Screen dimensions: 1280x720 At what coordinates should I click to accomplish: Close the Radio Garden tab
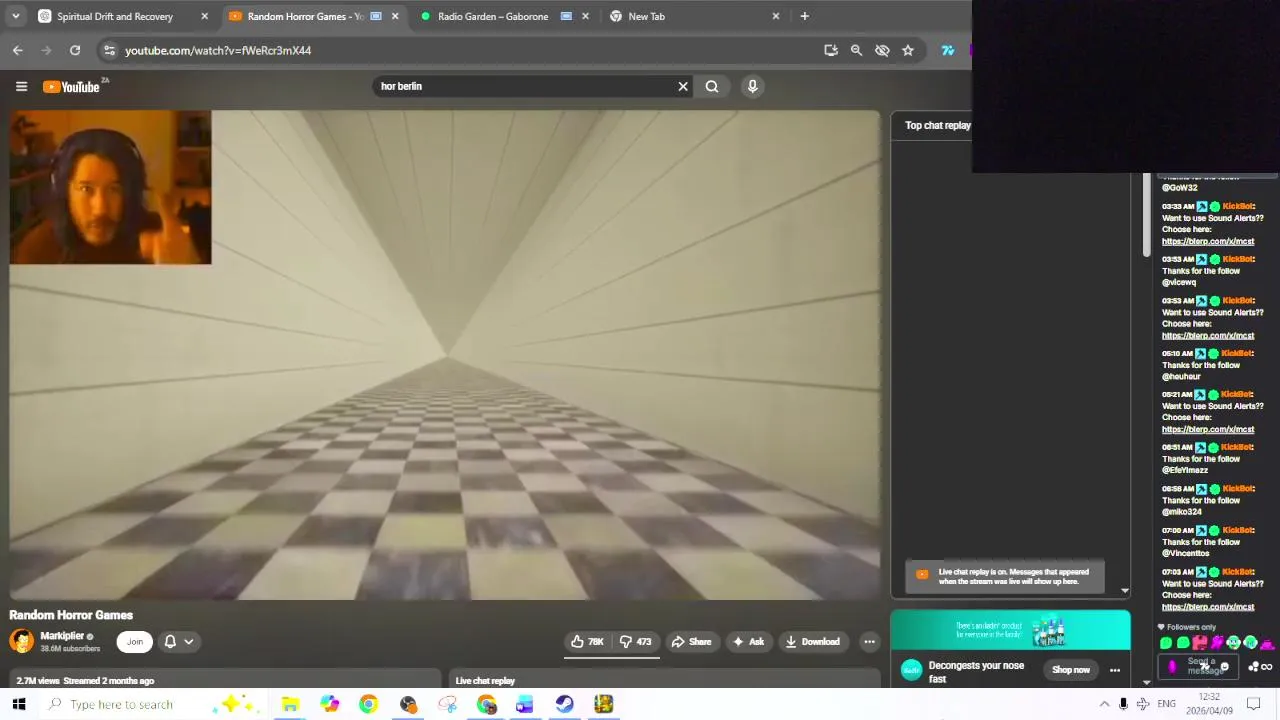click(585, 16)
